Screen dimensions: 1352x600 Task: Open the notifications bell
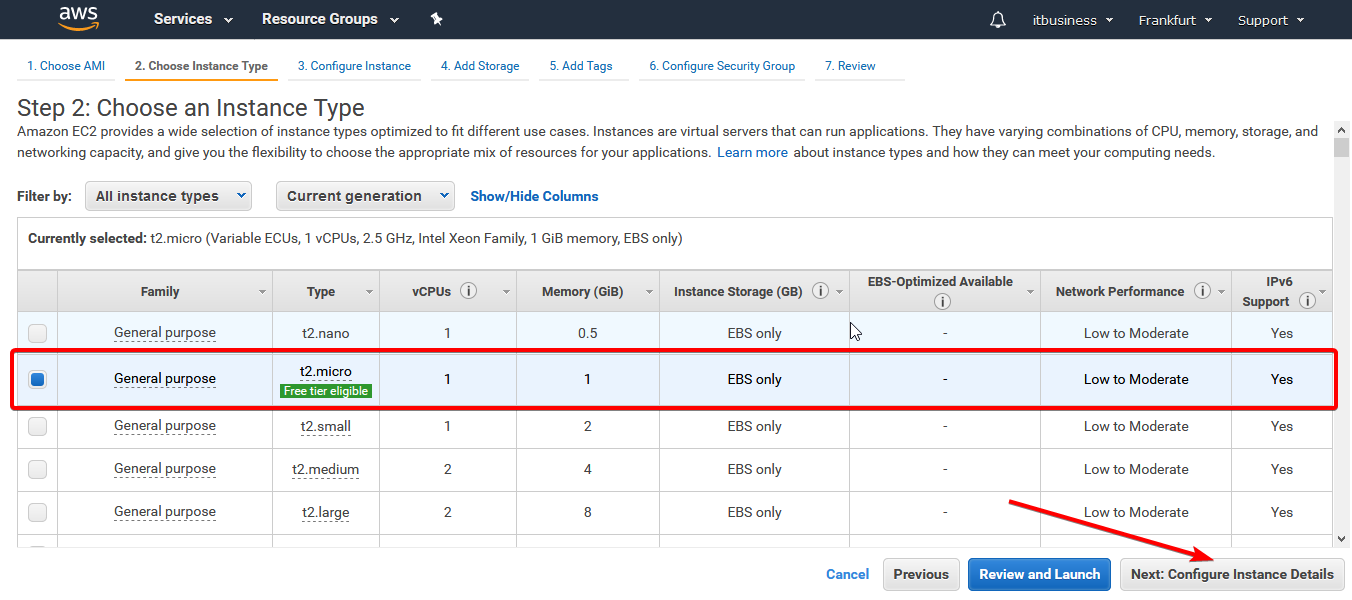click(997, 20)
